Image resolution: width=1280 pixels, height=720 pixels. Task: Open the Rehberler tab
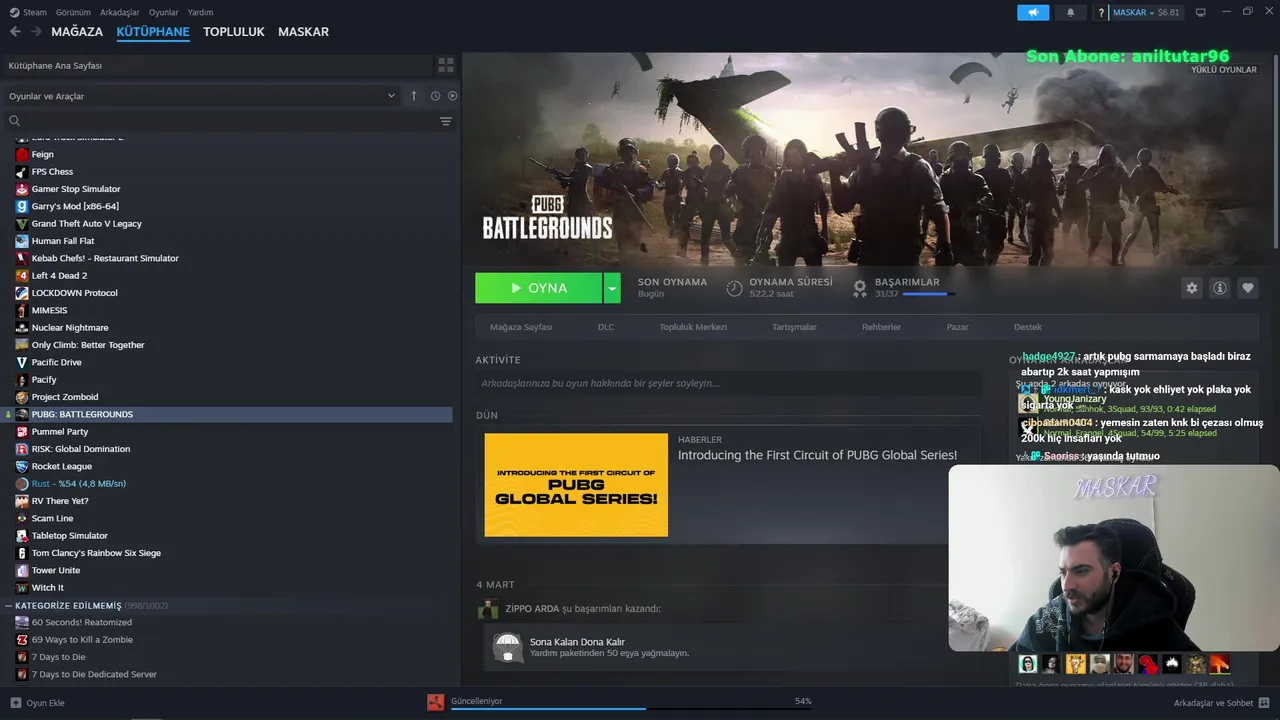coord(882,327)
